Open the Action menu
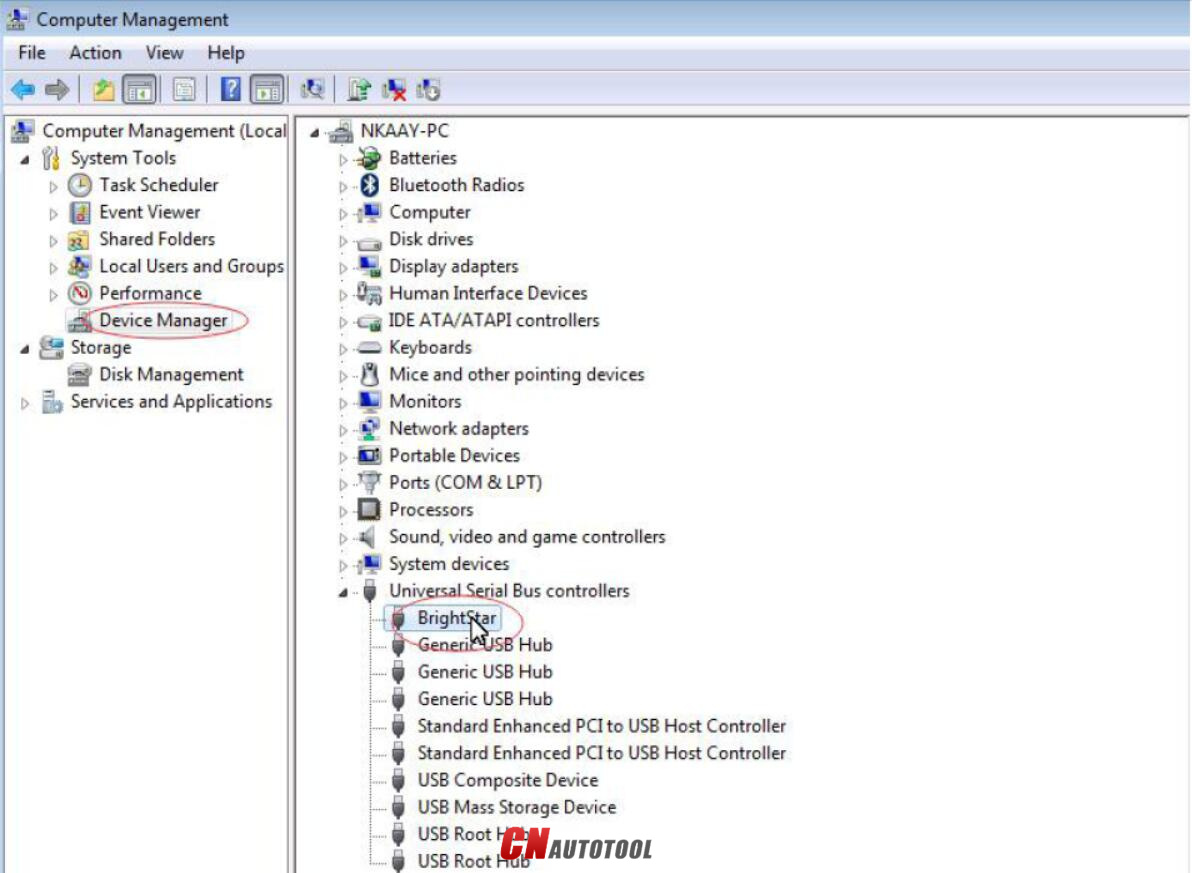 (95, 53)
